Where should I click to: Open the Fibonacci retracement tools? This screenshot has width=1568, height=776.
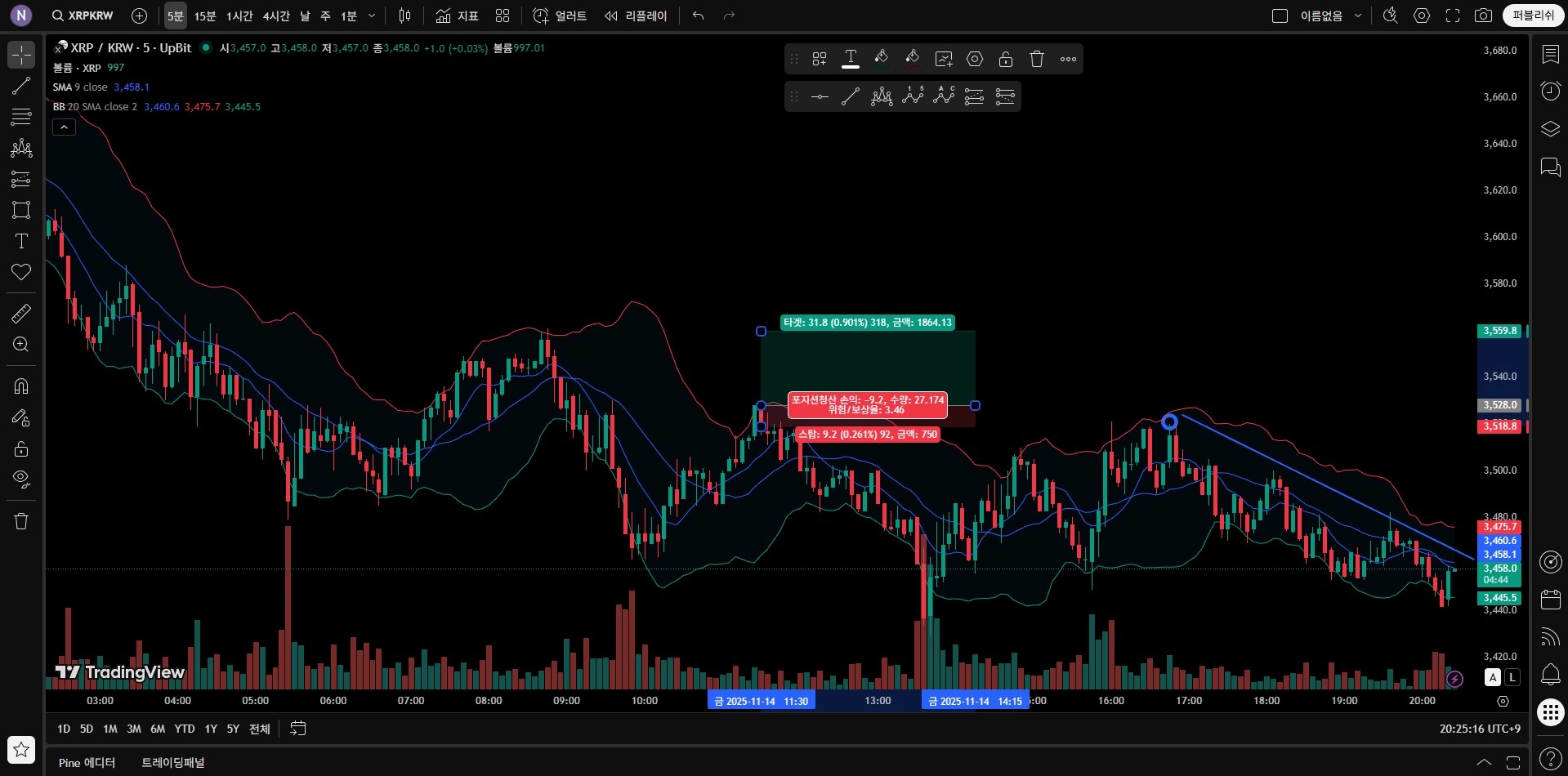pyautogui.click(x=21, y=117)
